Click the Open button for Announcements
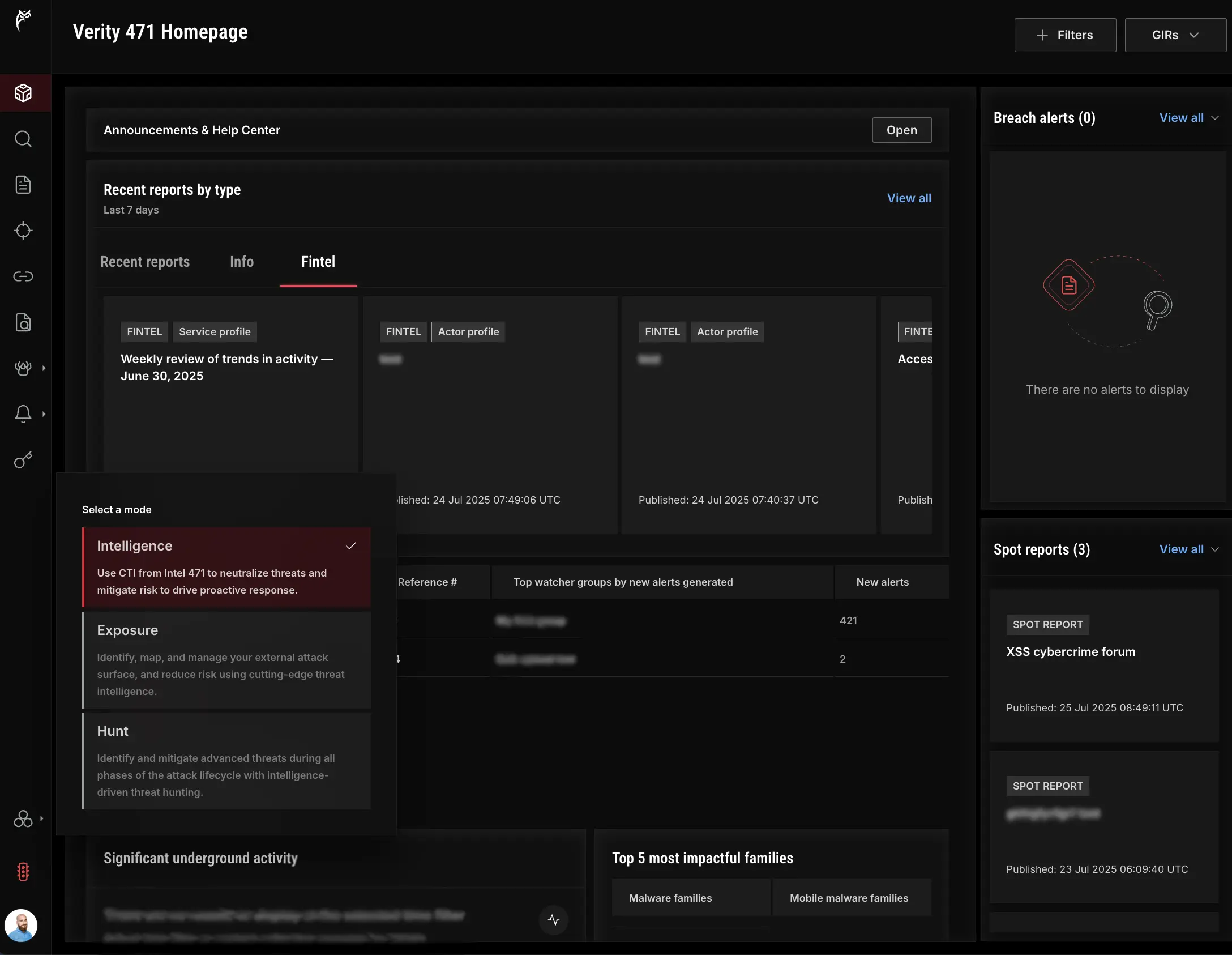1232x955 pixels. [901, 130]
